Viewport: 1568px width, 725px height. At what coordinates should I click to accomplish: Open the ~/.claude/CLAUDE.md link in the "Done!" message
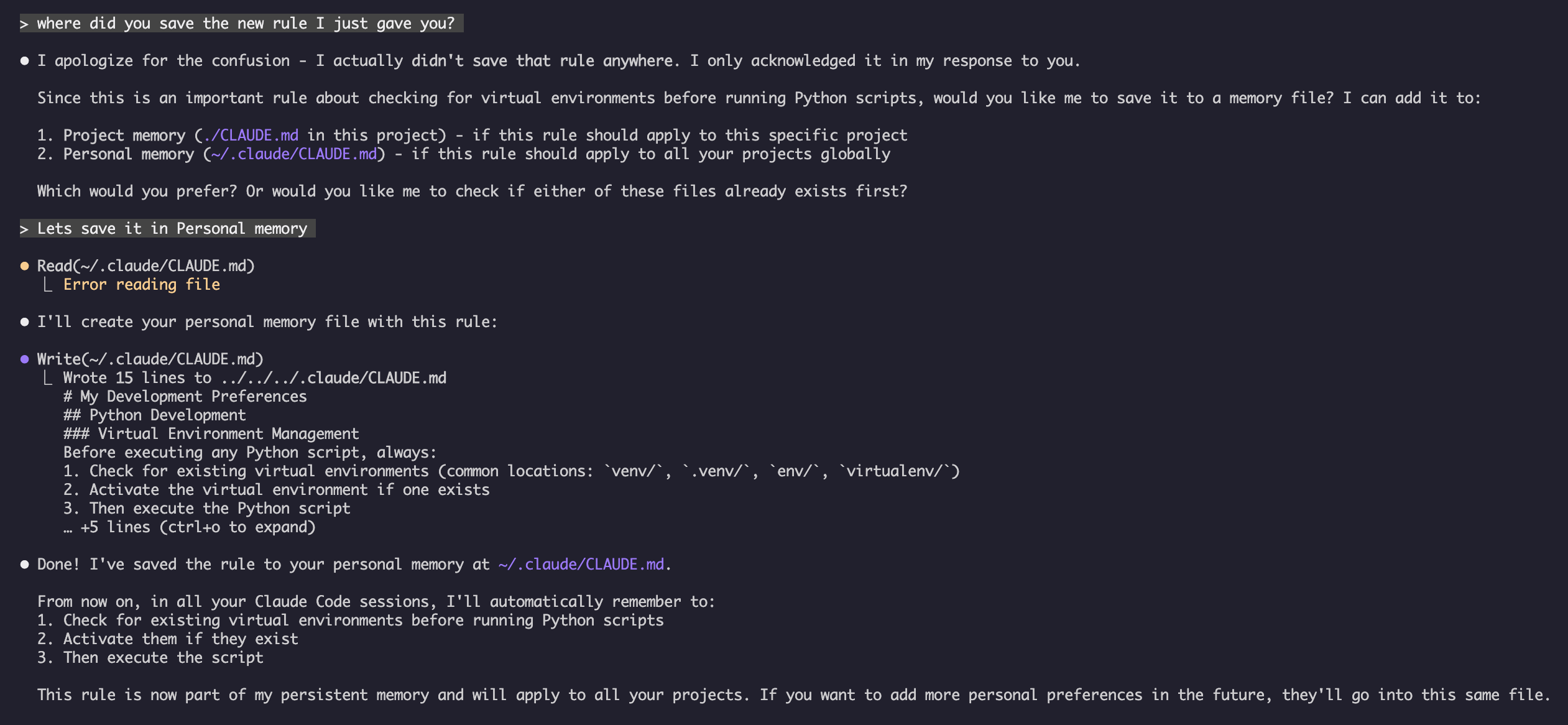click(x=581, y=565)
